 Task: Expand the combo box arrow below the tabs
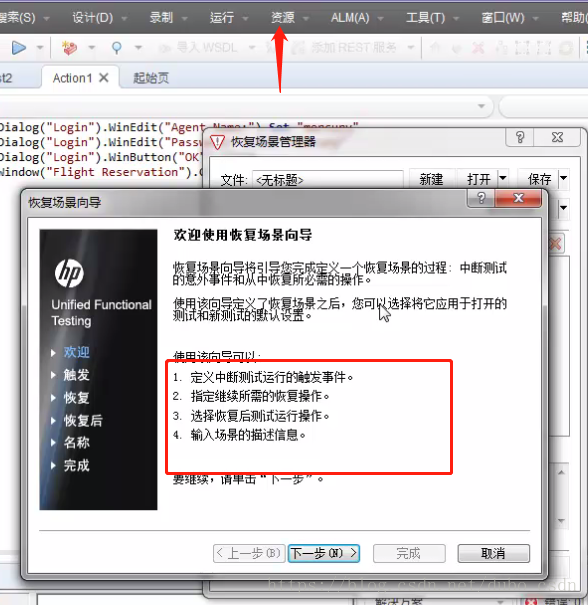pyautogui.click(x=481, y=106)
